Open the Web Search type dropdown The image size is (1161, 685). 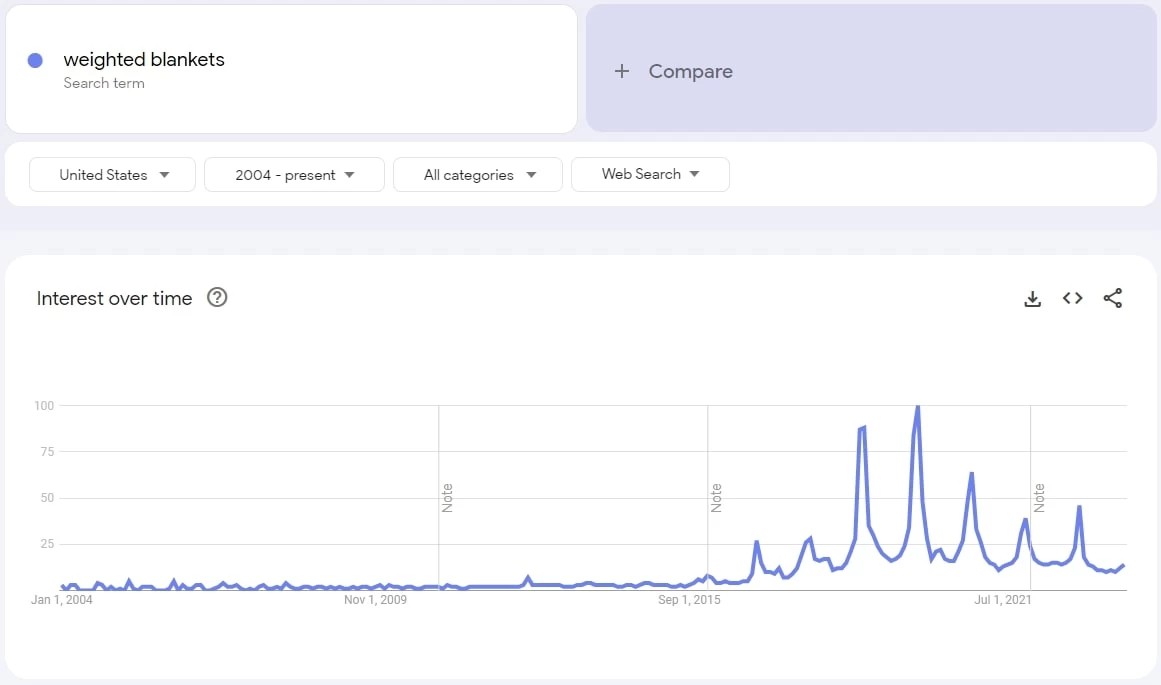(650, 174)
